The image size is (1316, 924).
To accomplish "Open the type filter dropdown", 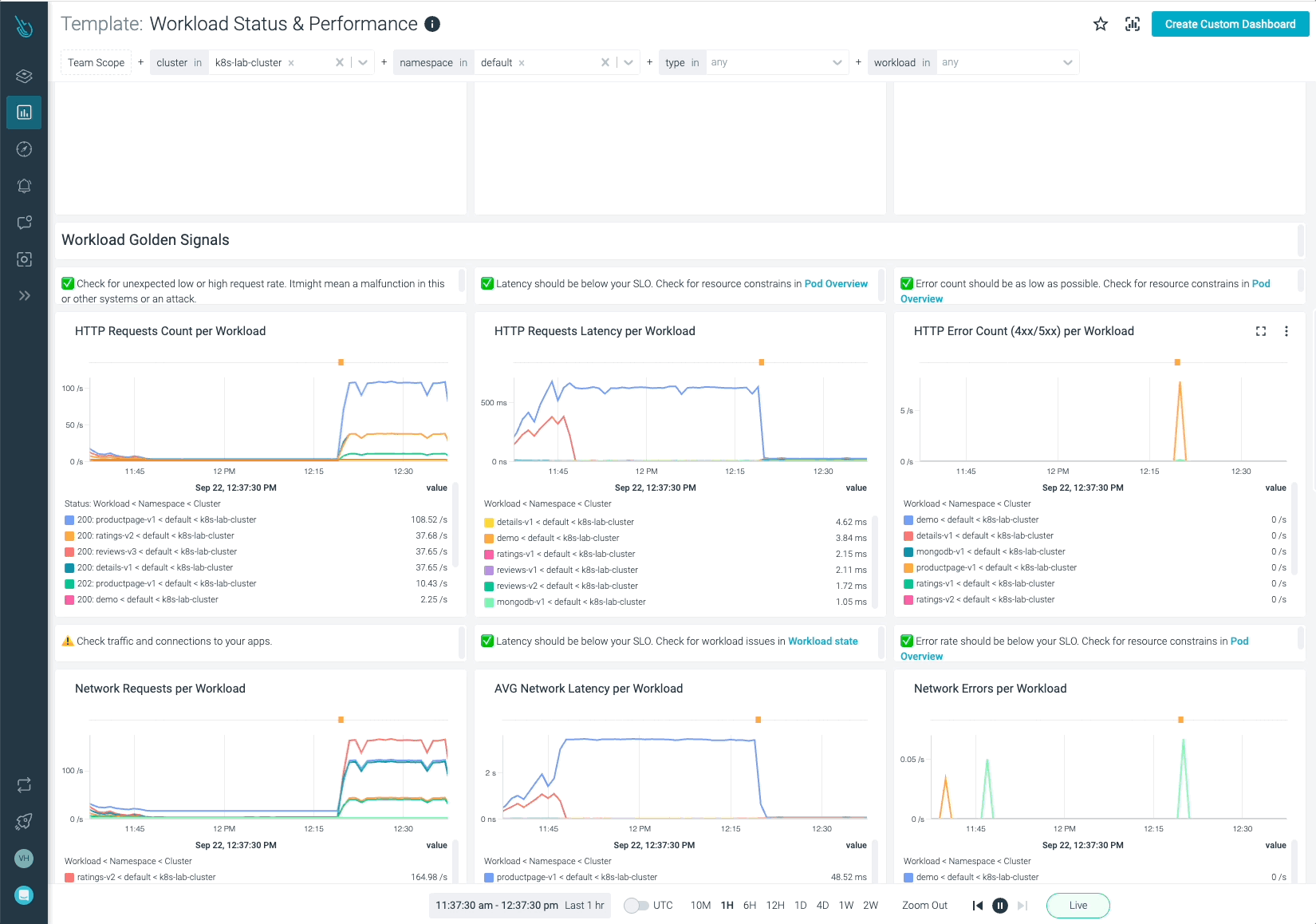I will 837,62.
